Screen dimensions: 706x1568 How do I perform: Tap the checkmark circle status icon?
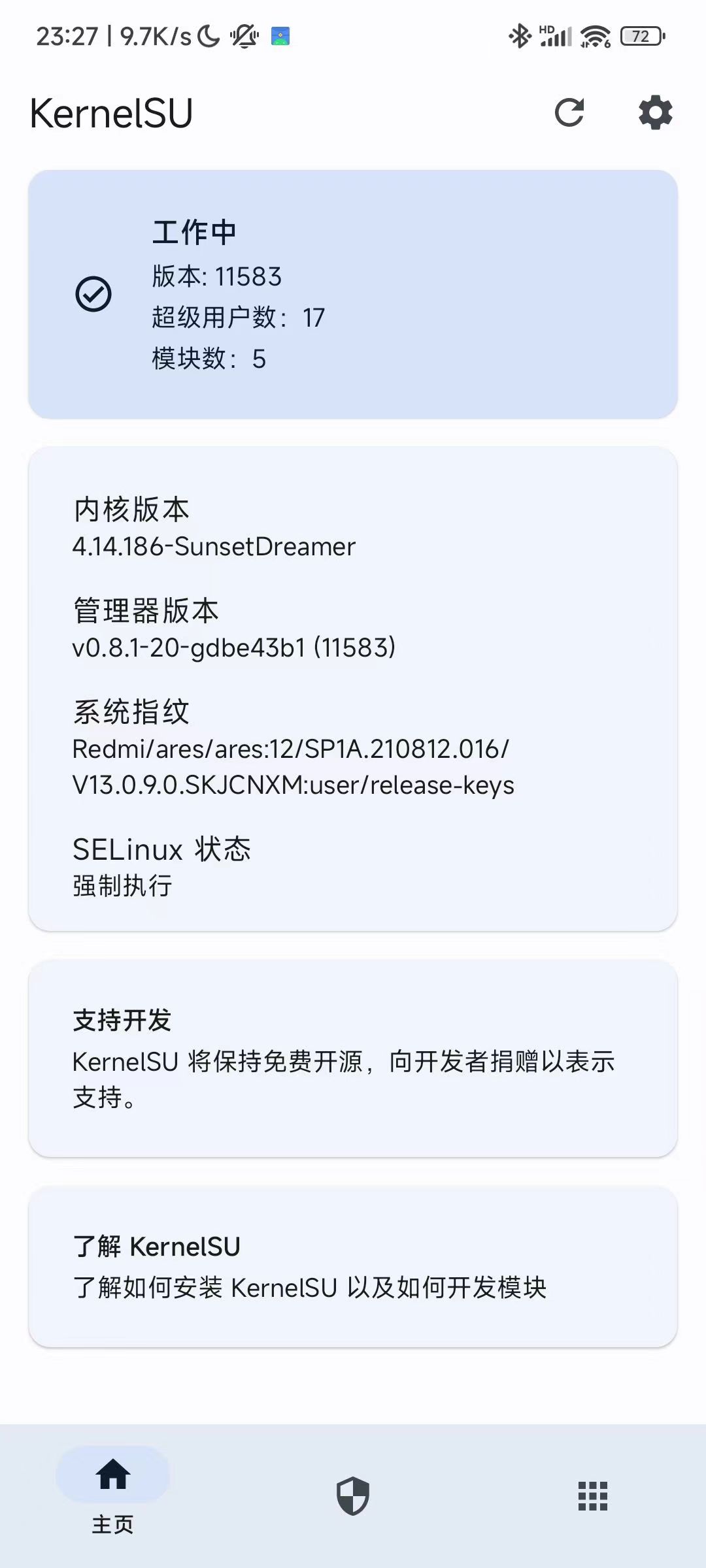(x=93, y=294)
